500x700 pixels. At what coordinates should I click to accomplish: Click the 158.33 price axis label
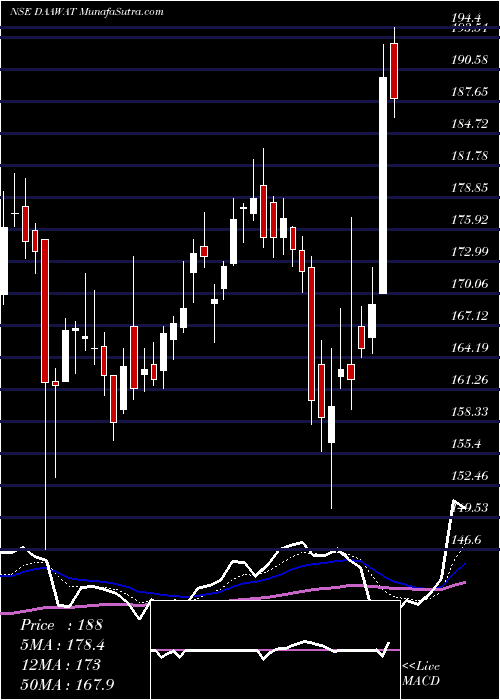(x=469, y=412)
